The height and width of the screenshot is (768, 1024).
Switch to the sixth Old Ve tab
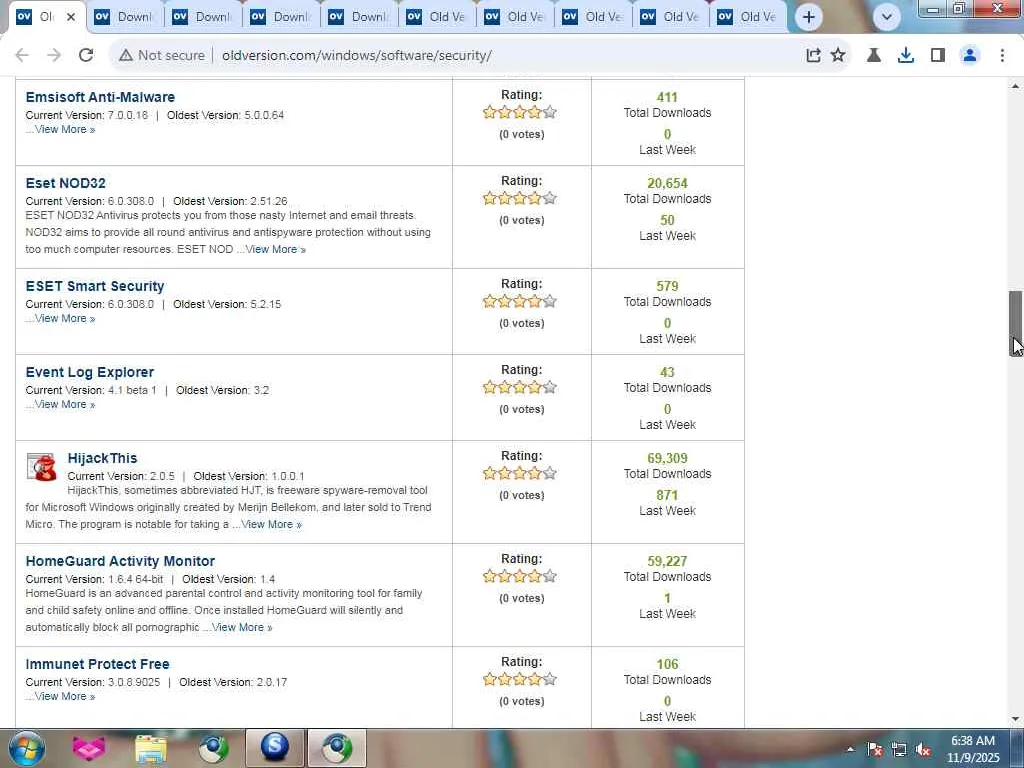pos(436,17)
